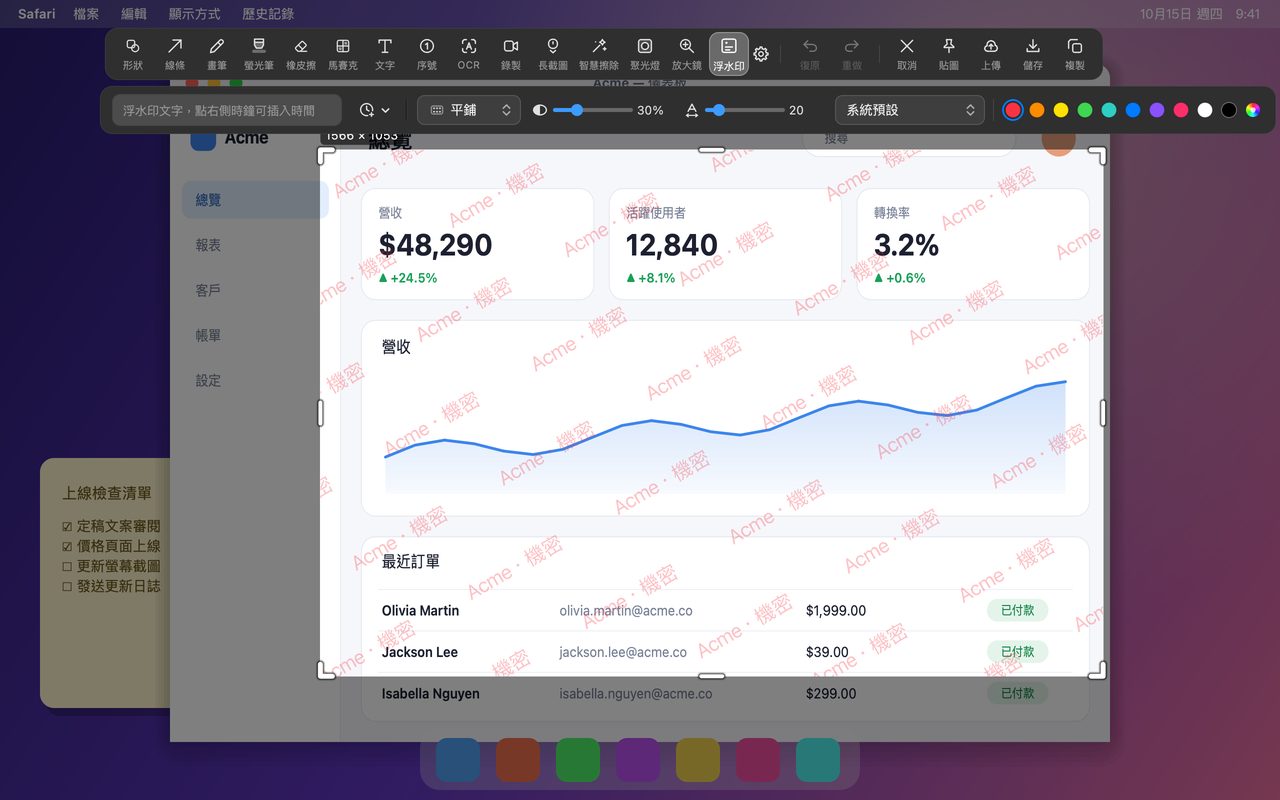Open the watermark settings gear
The width and height of the screenshot is (1280, 800).
(x=761, y=54)
